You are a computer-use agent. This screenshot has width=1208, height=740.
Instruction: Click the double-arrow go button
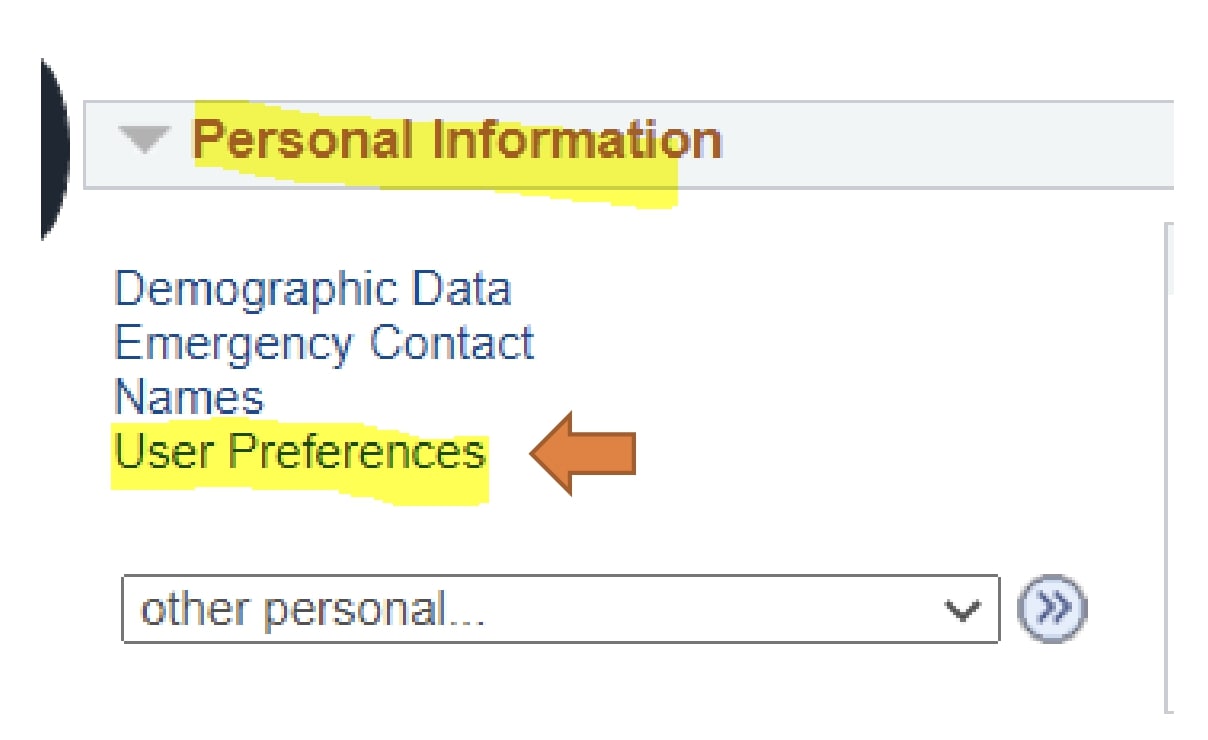[x=1051, y=608]
